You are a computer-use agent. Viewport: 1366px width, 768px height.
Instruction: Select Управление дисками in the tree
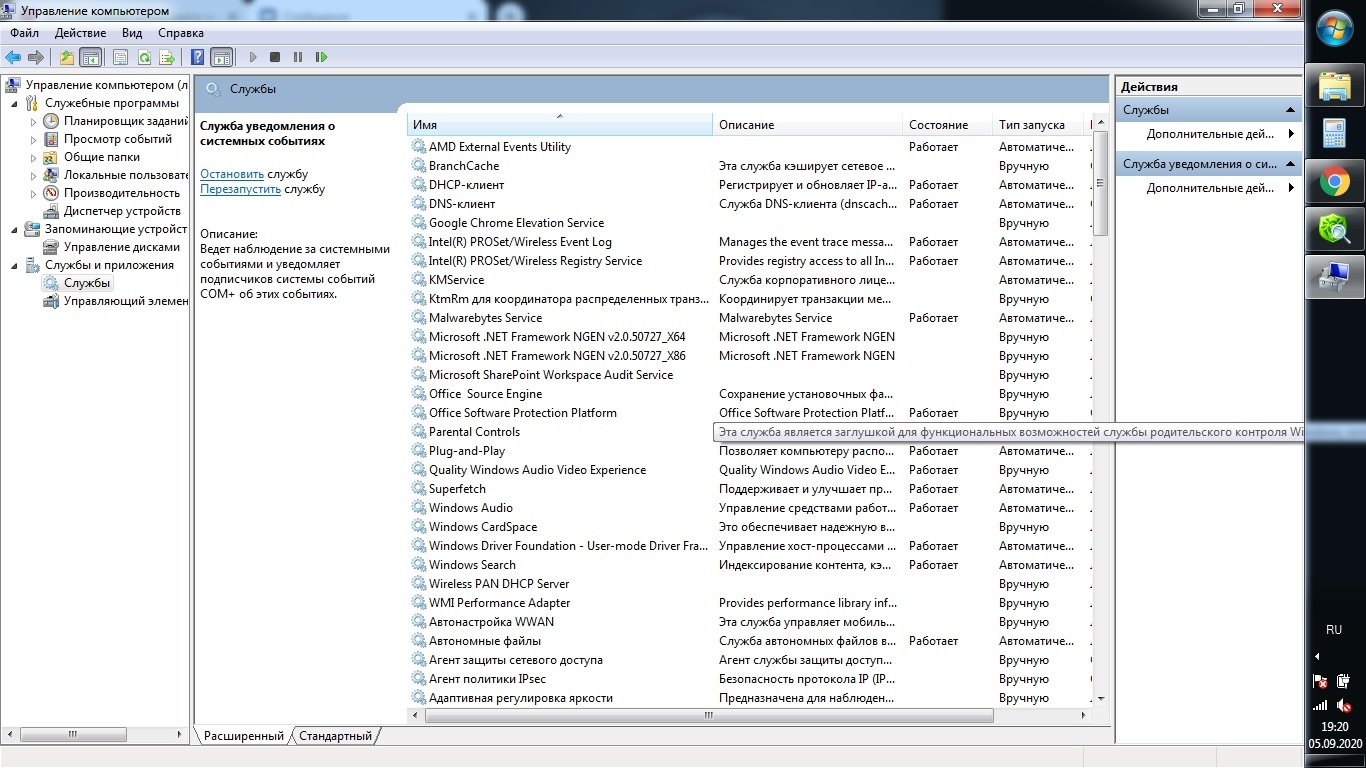[122, 247]
